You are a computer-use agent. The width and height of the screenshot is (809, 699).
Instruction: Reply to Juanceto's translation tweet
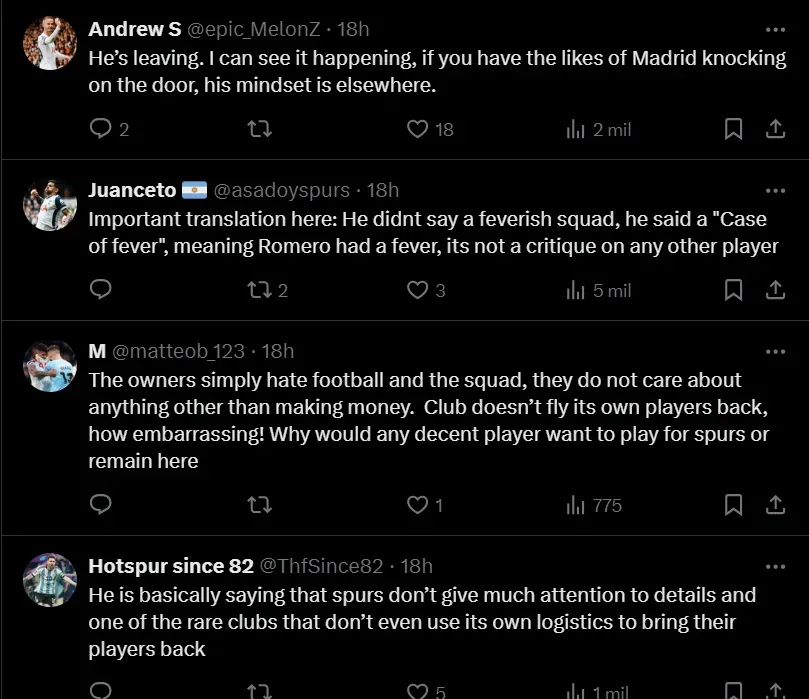101,290
